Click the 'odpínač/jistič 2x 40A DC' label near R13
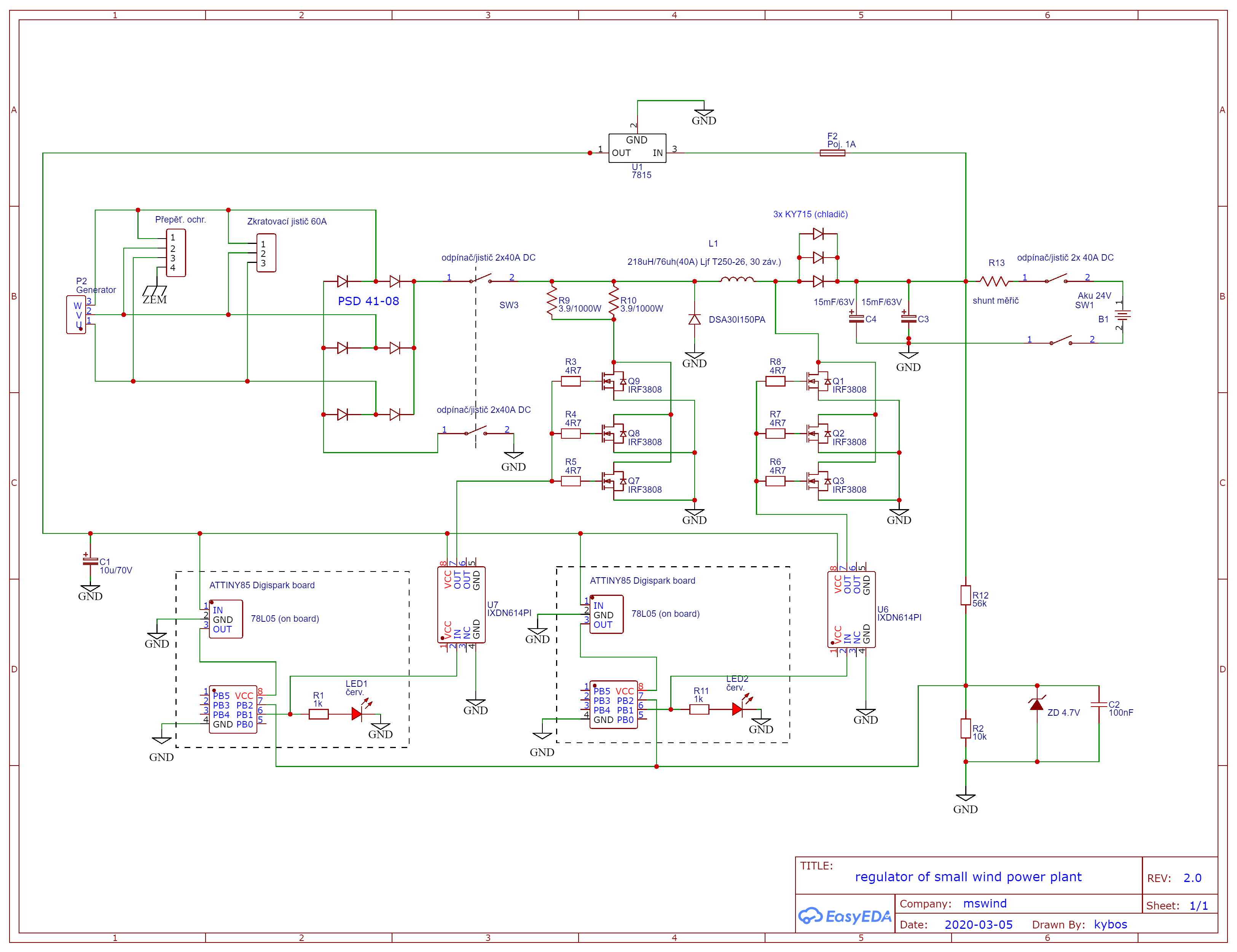1237x952 pixels. 1065,258
